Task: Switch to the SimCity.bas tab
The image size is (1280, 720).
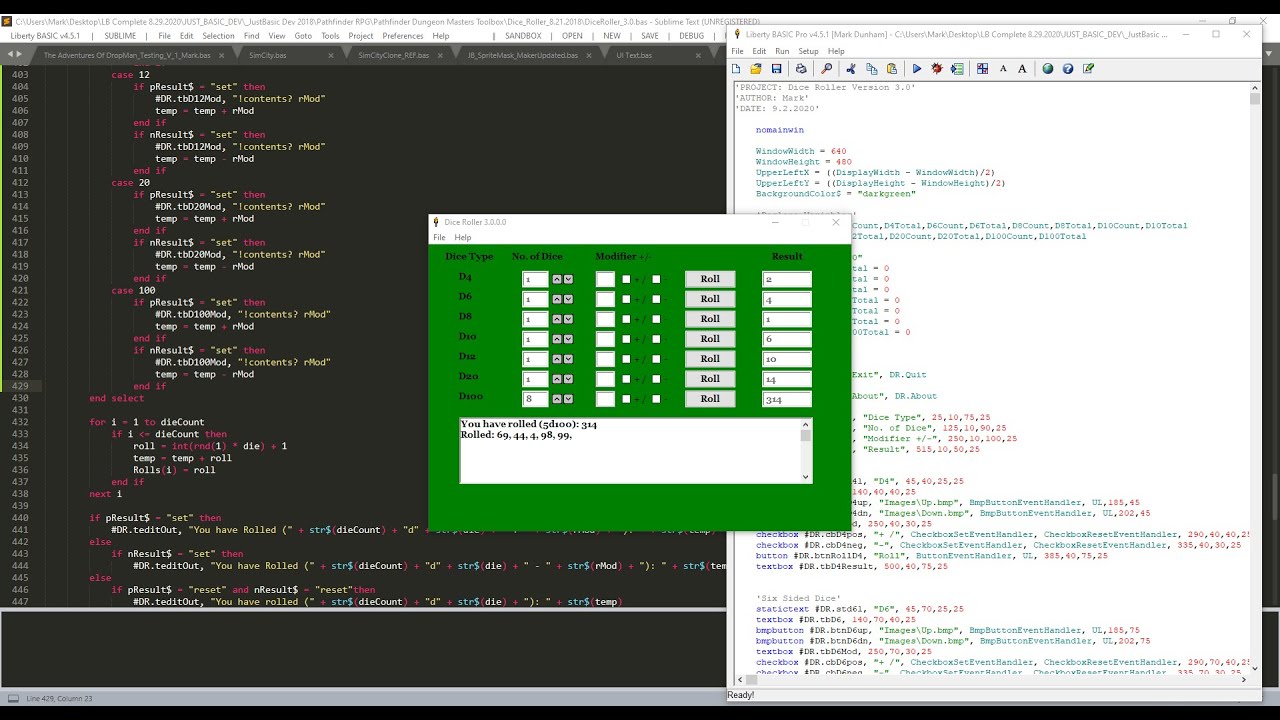Action: point(268,55)
